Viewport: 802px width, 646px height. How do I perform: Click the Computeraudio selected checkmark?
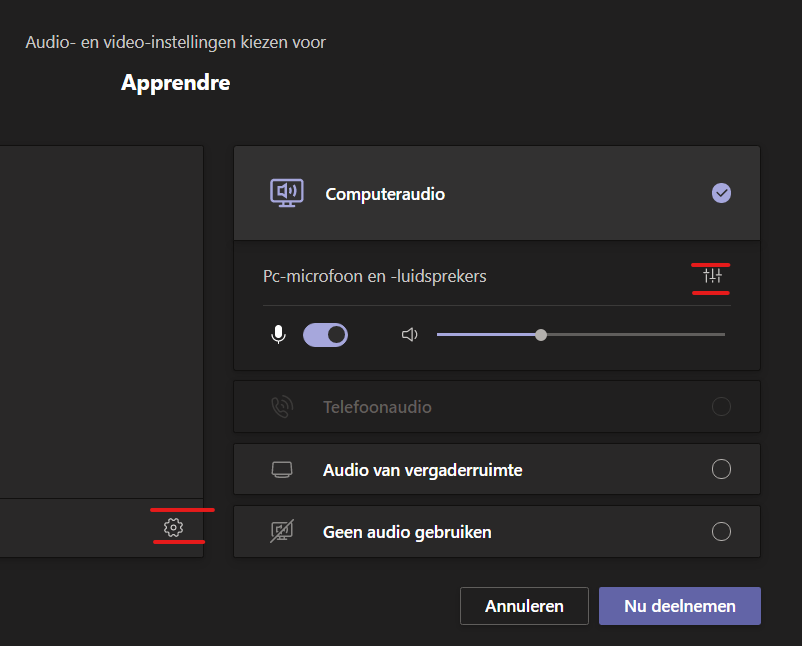[x=721, y=193]
